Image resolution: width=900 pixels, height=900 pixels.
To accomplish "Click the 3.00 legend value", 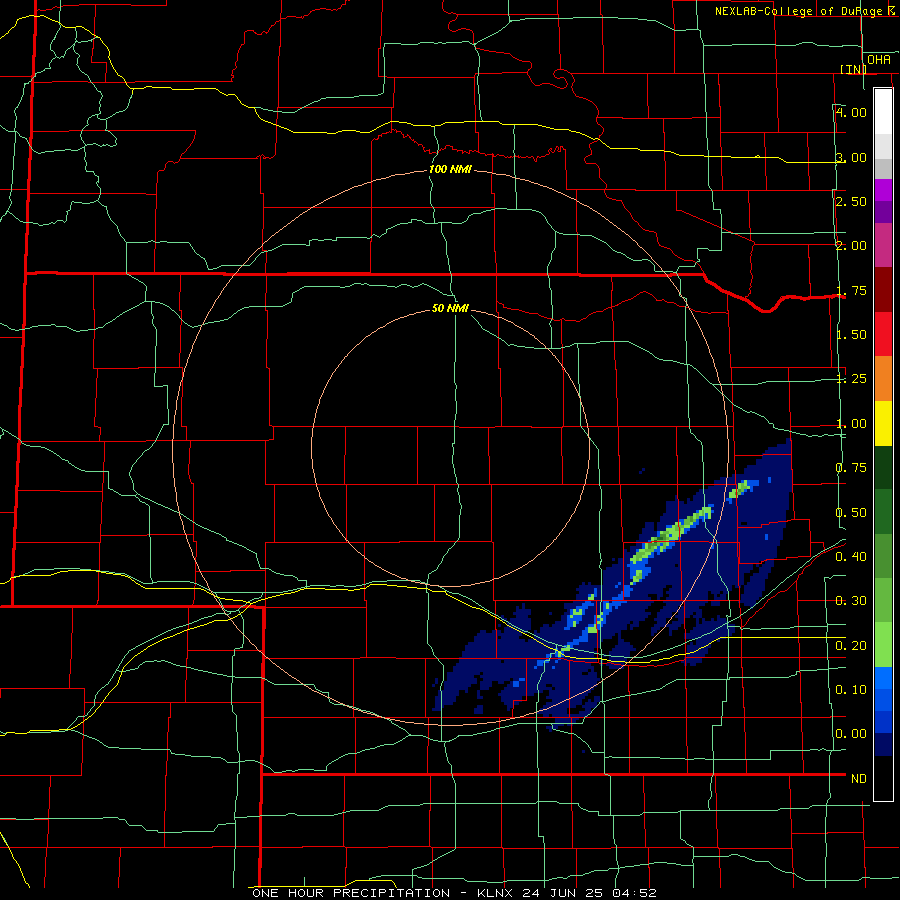I will (x=851, y=157).
